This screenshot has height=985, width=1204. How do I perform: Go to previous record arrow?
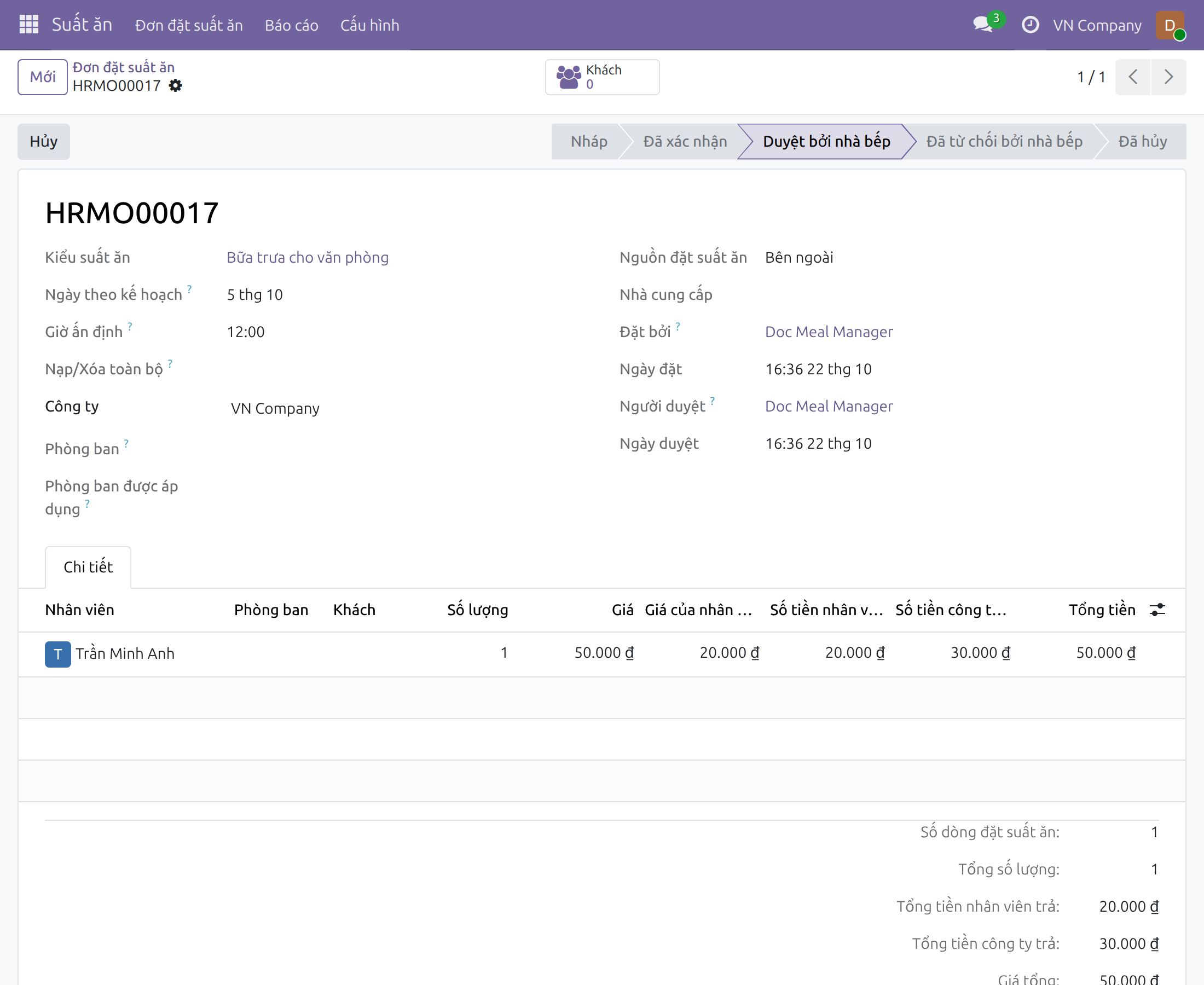(x=1132, y=77)
